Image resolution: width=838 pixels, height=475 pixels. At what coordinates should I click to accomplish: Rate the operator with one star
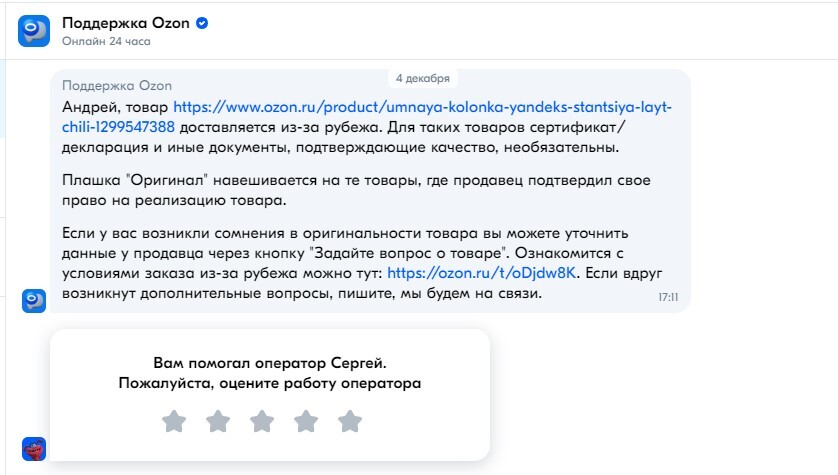[x=174, y=421]
